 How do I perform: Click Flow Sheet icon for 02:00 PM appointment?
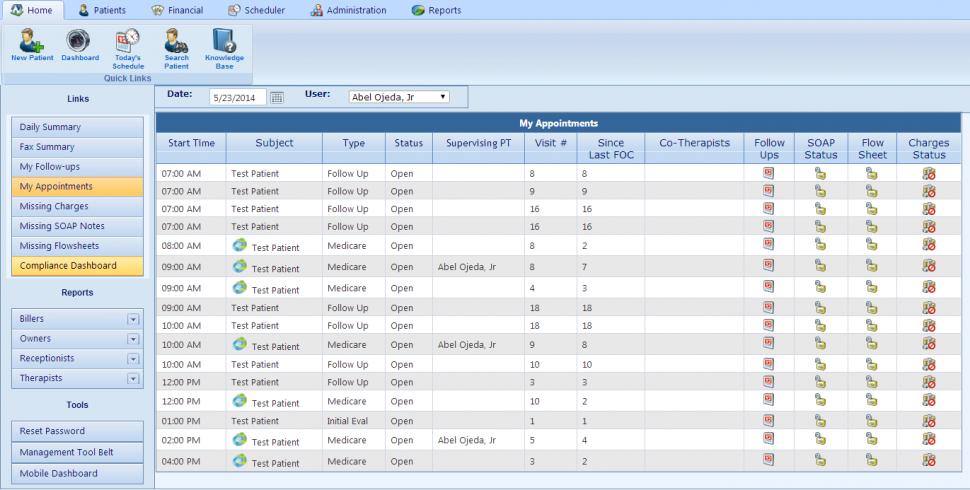pyautogui.click(x=872, y=440)
